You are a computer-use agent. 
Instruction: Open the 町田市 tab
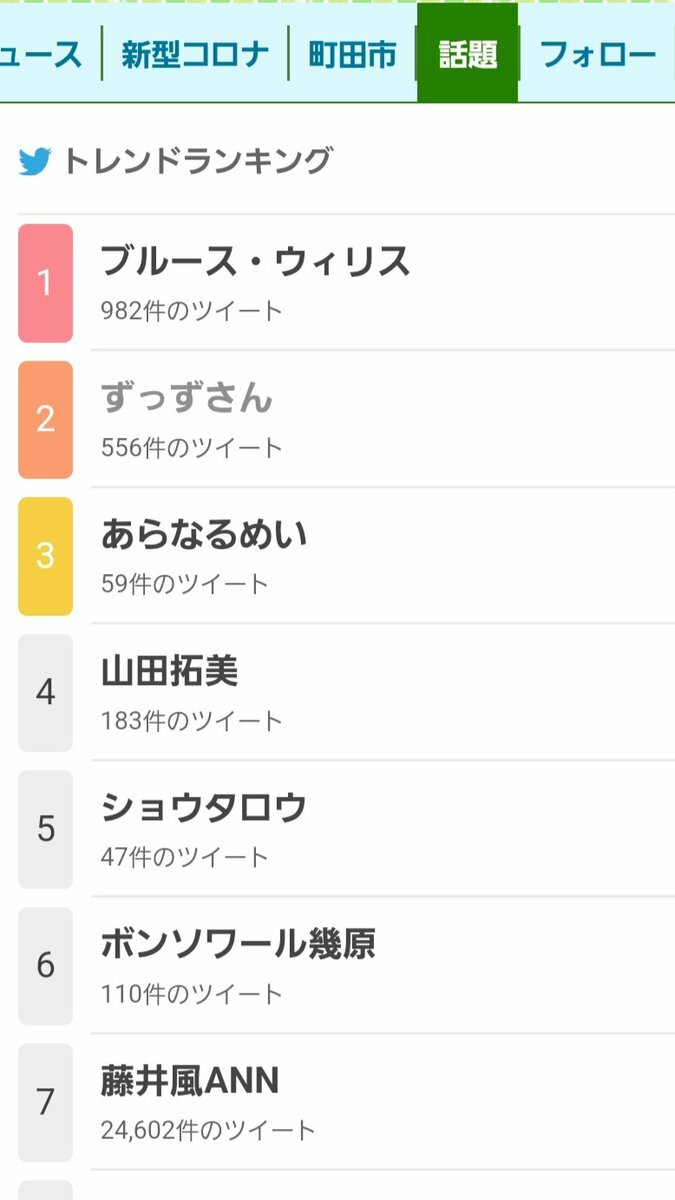(352, 54)
